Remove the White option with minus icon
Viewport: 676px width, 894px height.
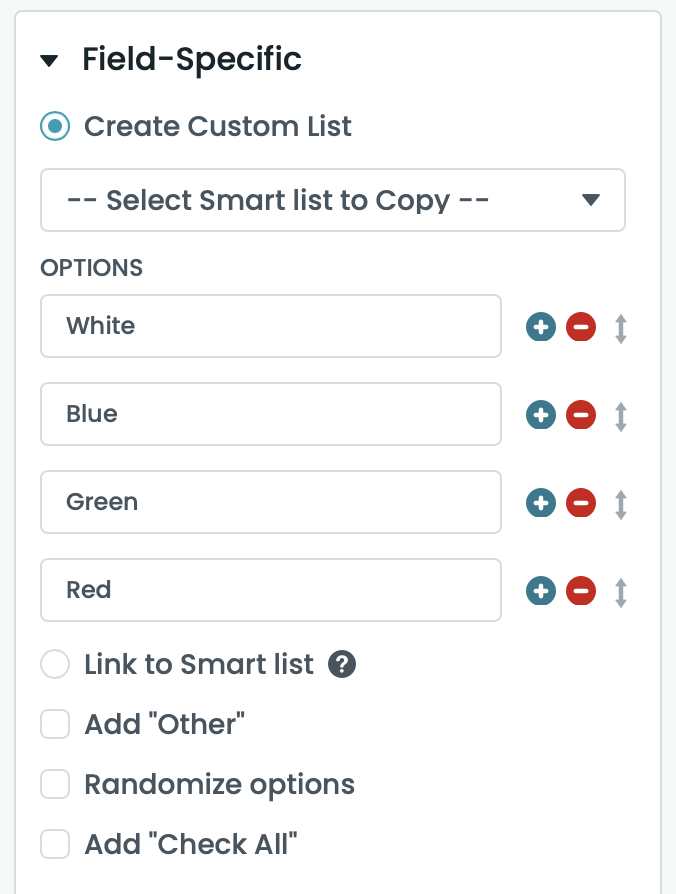581,327
